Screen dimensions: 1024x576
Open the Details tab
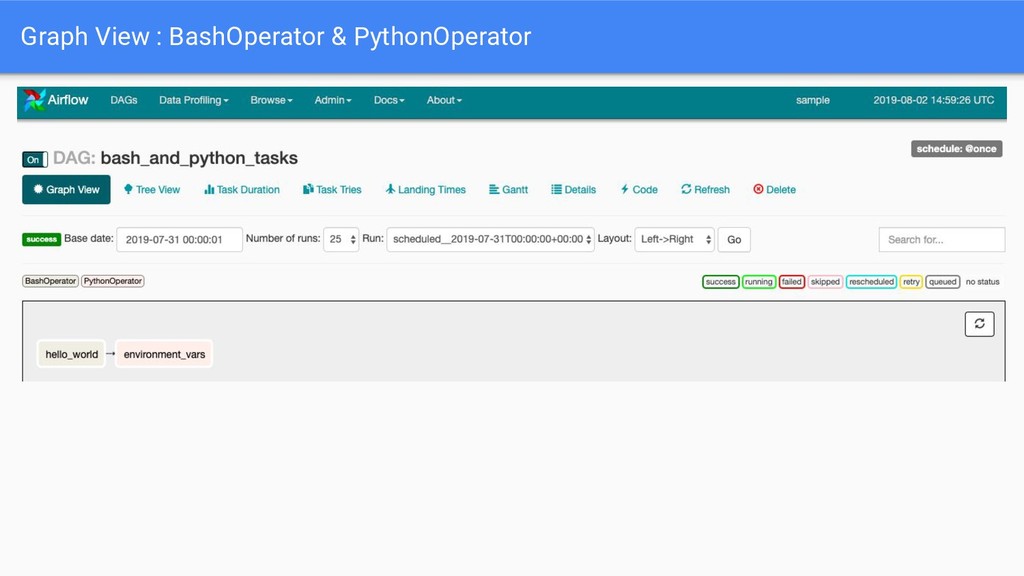point(573,189)
